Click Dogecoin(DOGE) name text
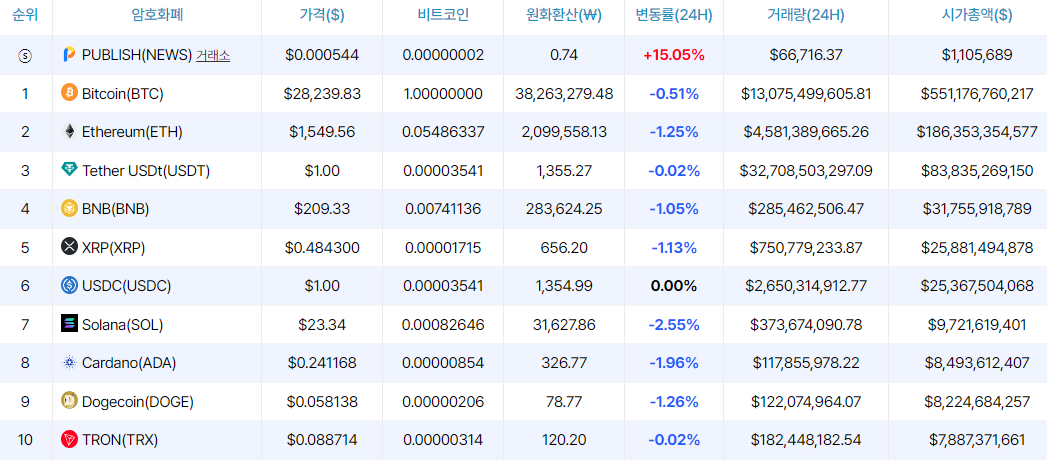Screen dimensions: 1047x460 coord(138,402)
